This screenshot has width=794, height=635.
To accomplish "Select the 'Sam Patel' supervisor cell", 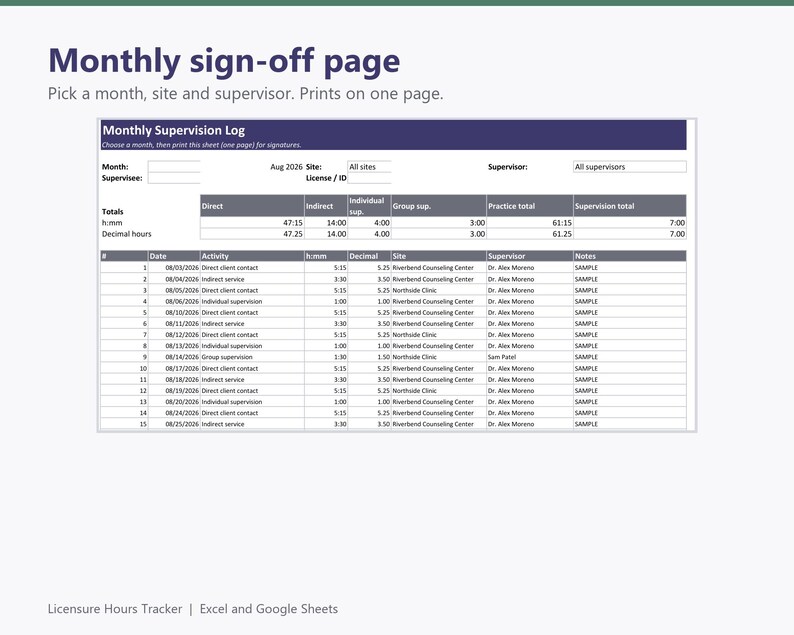I will [x=530, y=357].
